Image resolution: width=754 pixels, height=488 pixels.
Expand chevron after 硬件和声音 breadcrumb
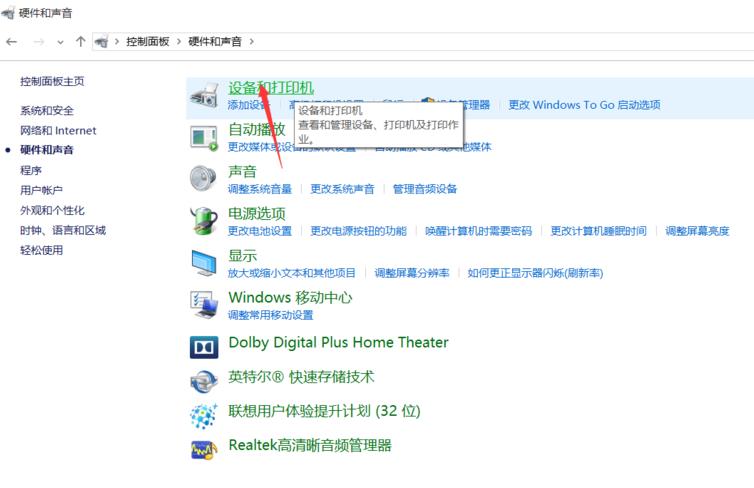(x=251, y=42)
